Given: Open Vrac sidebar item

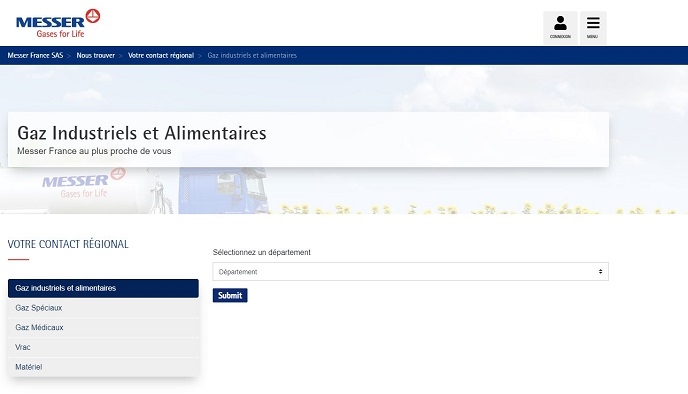Looking at the screenshot, I should 103,347.
